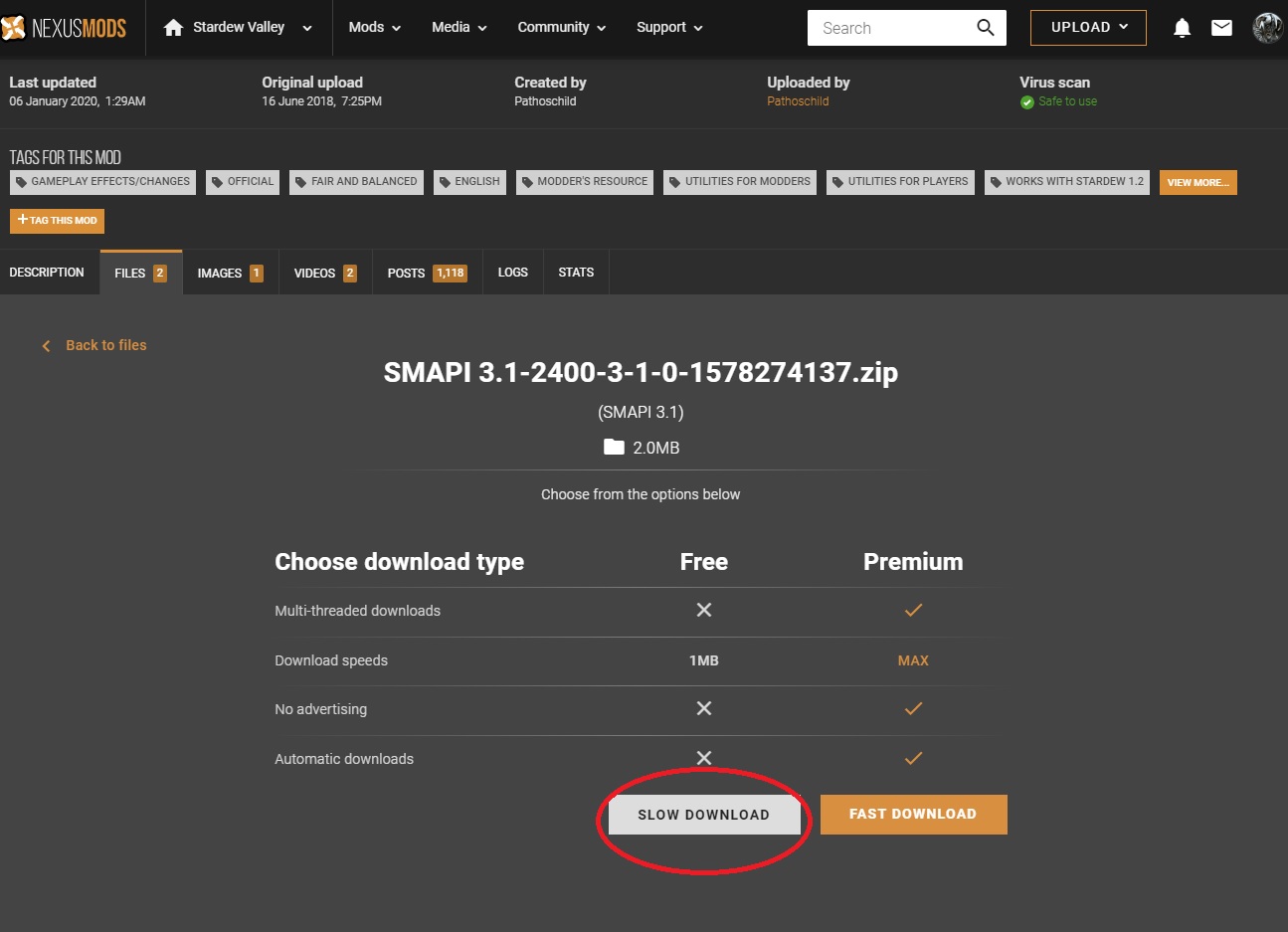Open the Media dropdown menu
The image size is (1288, 932).
pyautogui.click(x=460, y=27)
